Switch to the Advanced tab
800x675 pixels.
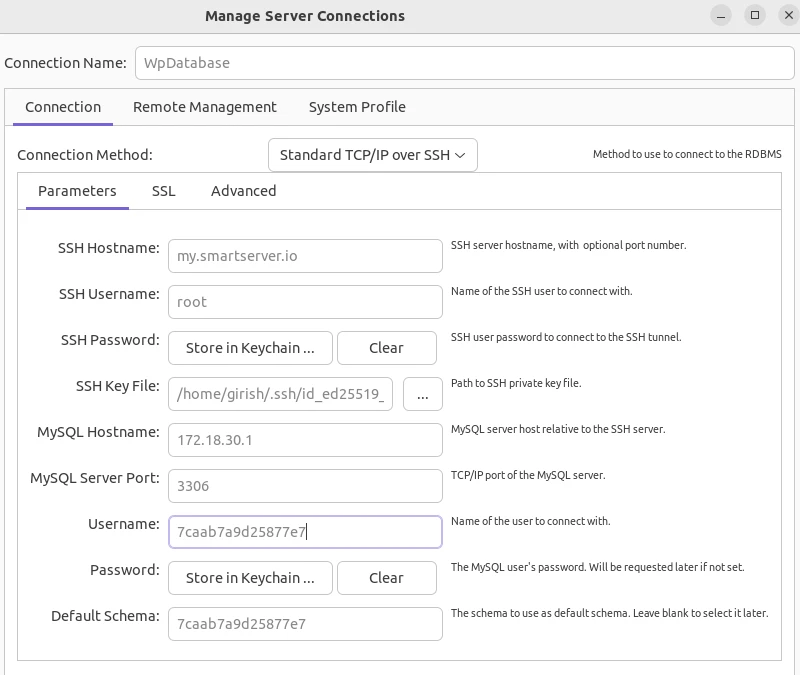pos(243,190)
